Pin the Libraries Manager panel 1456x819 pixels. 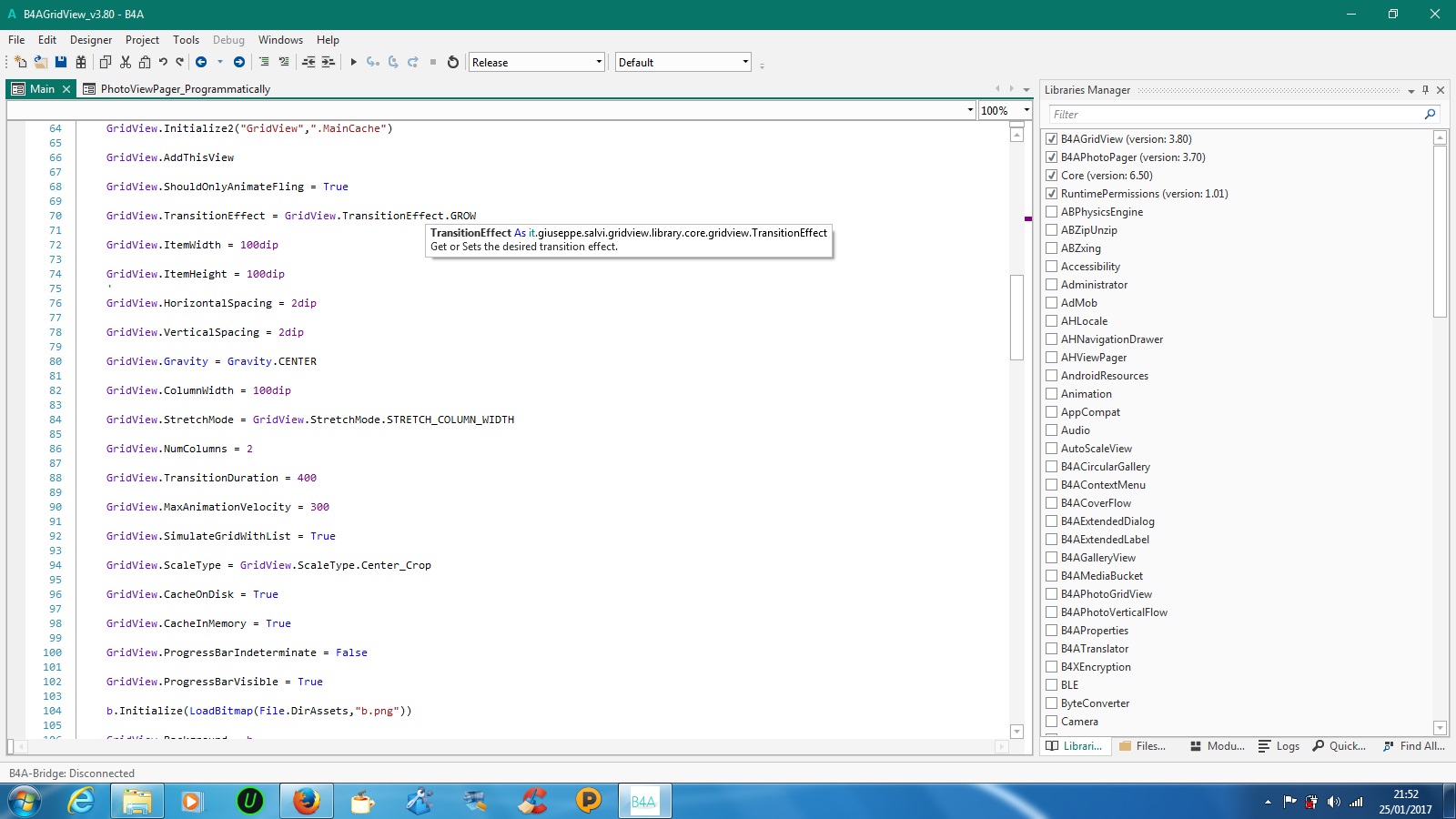coord(1426,90)
